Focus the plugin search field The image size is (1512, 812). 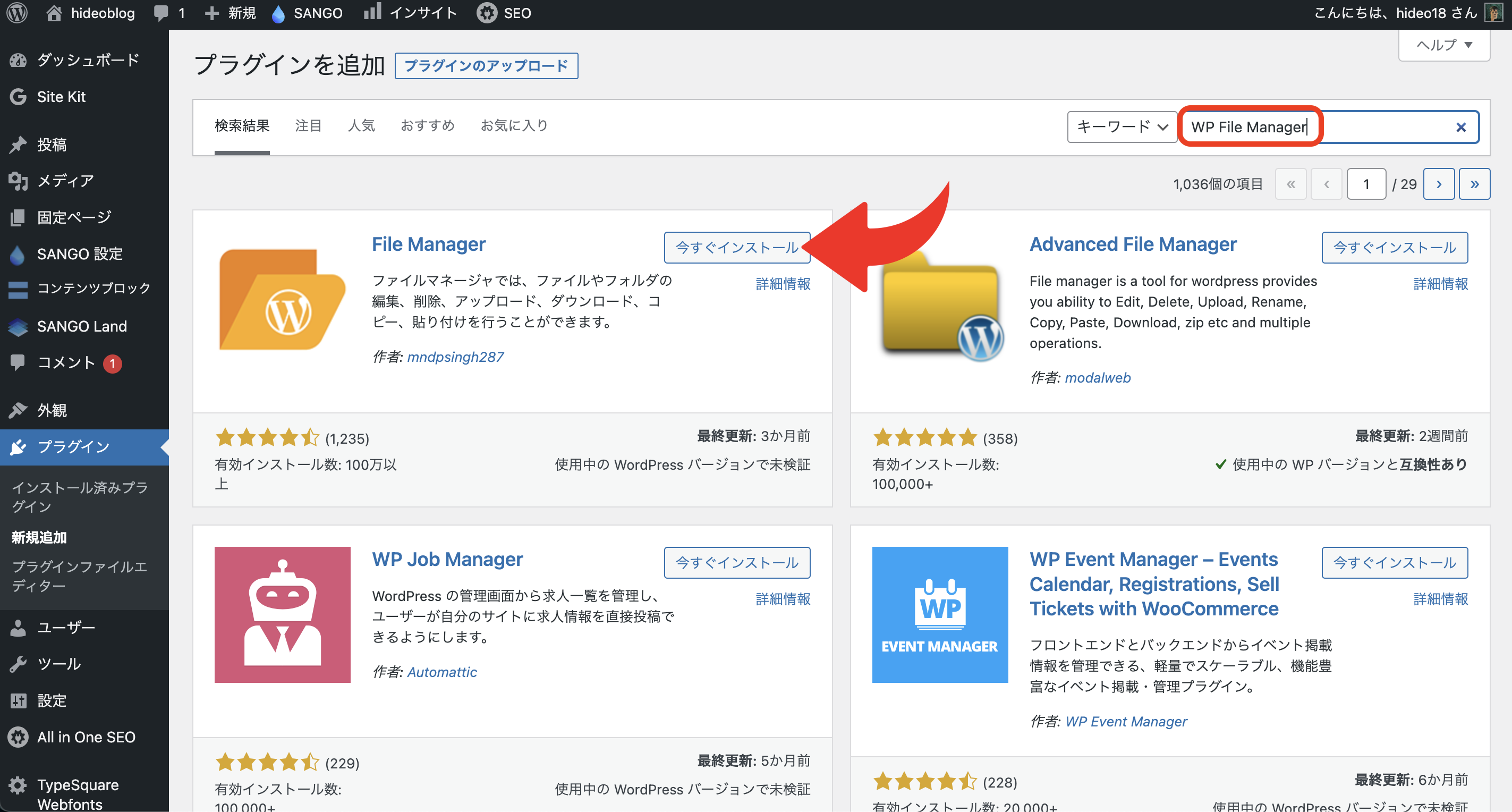click(1329, 127)
